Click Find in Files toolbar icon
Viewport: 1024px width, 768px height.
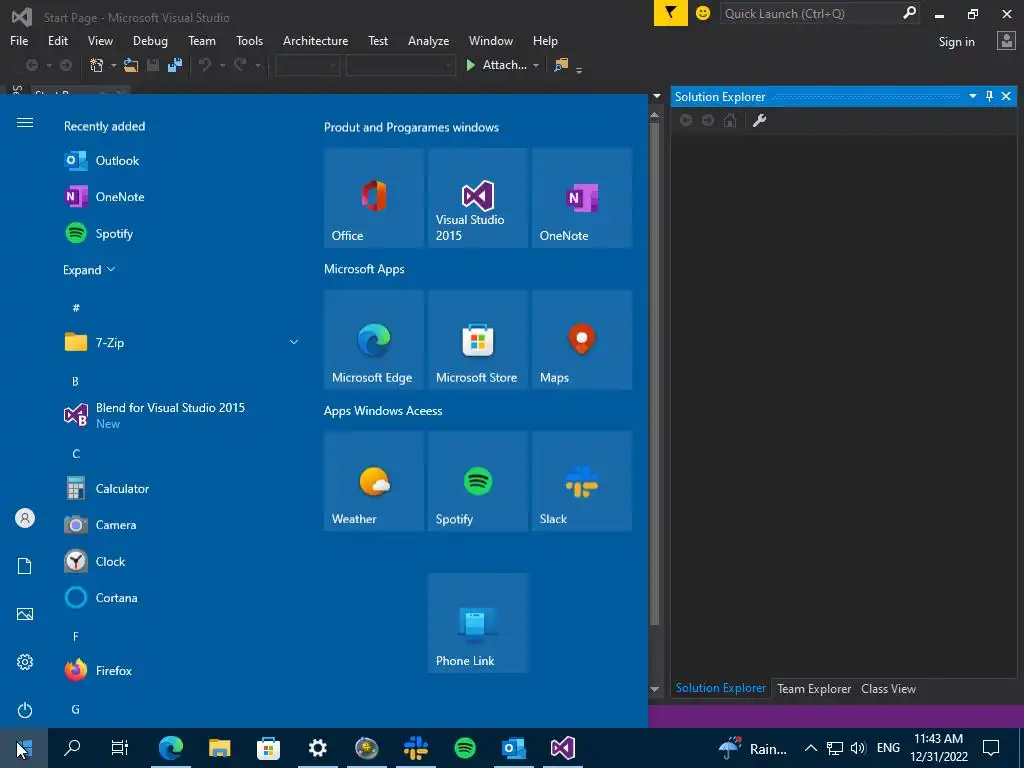(x=561, y=65)
